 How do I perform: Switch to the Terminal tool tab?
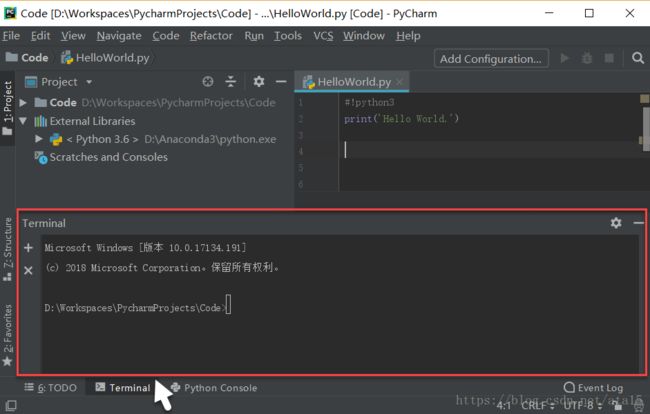pos(123,388)
